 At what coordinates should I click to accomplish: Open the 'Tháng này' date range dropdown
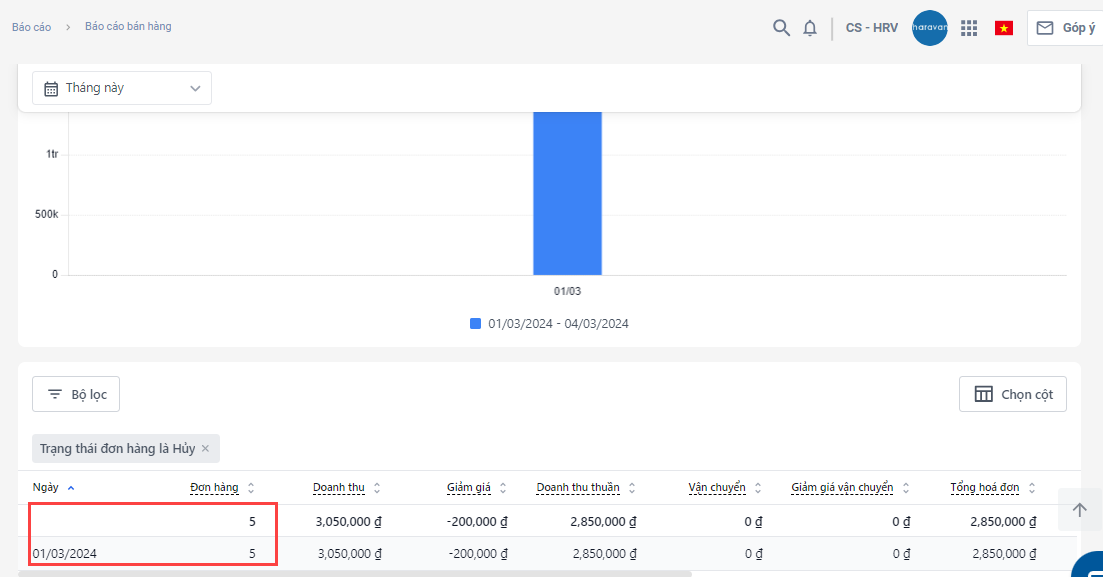(122, 88)
